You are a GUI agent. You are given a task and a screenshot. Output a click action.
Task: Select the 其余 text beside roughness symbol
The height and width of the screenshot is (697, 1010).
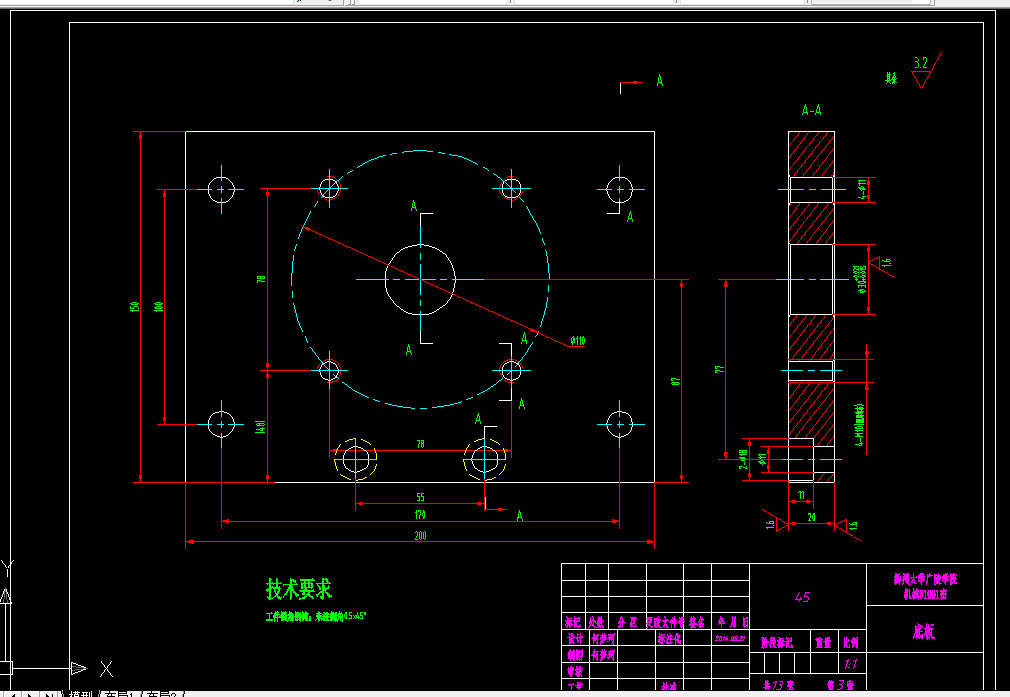(x=891, y=79)
